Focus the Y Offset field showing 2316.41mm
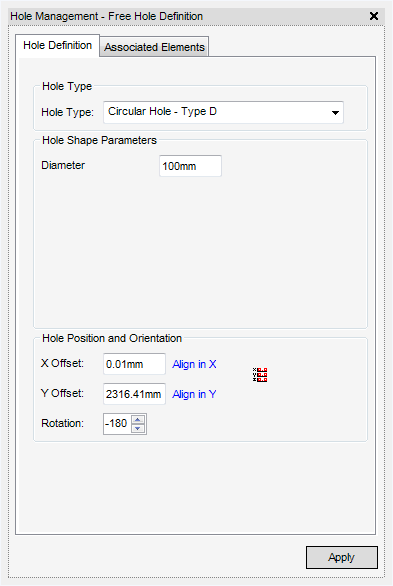Viewport: 393px width, 586px height. click(134, 394)
